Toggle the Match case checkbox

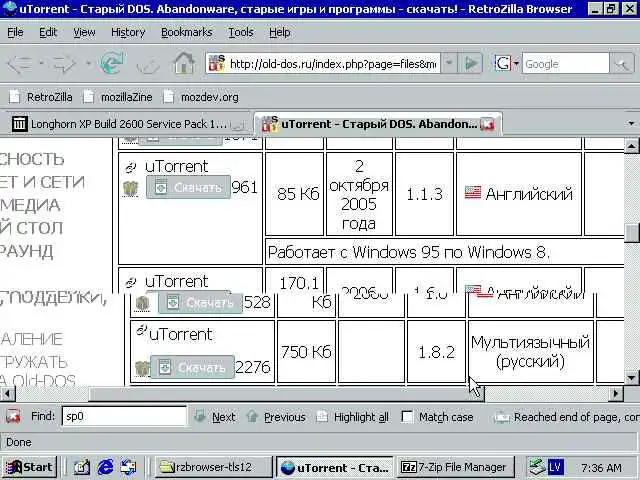click(x=407, y=417)
